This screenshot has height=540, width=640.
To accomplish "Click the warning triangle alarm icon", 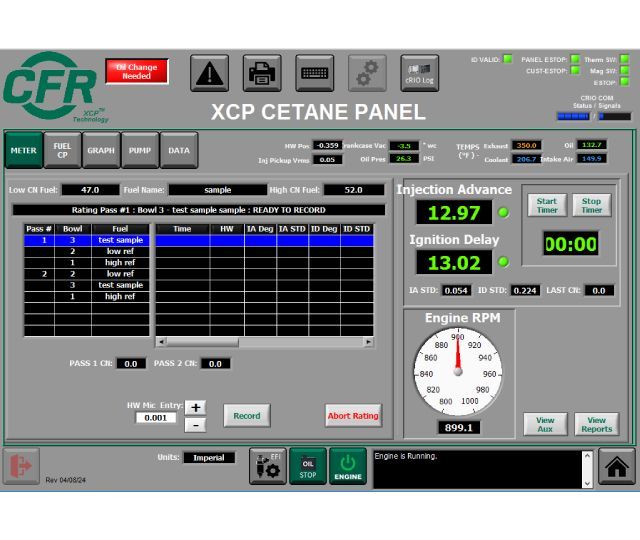I will (x=209, y=73).
